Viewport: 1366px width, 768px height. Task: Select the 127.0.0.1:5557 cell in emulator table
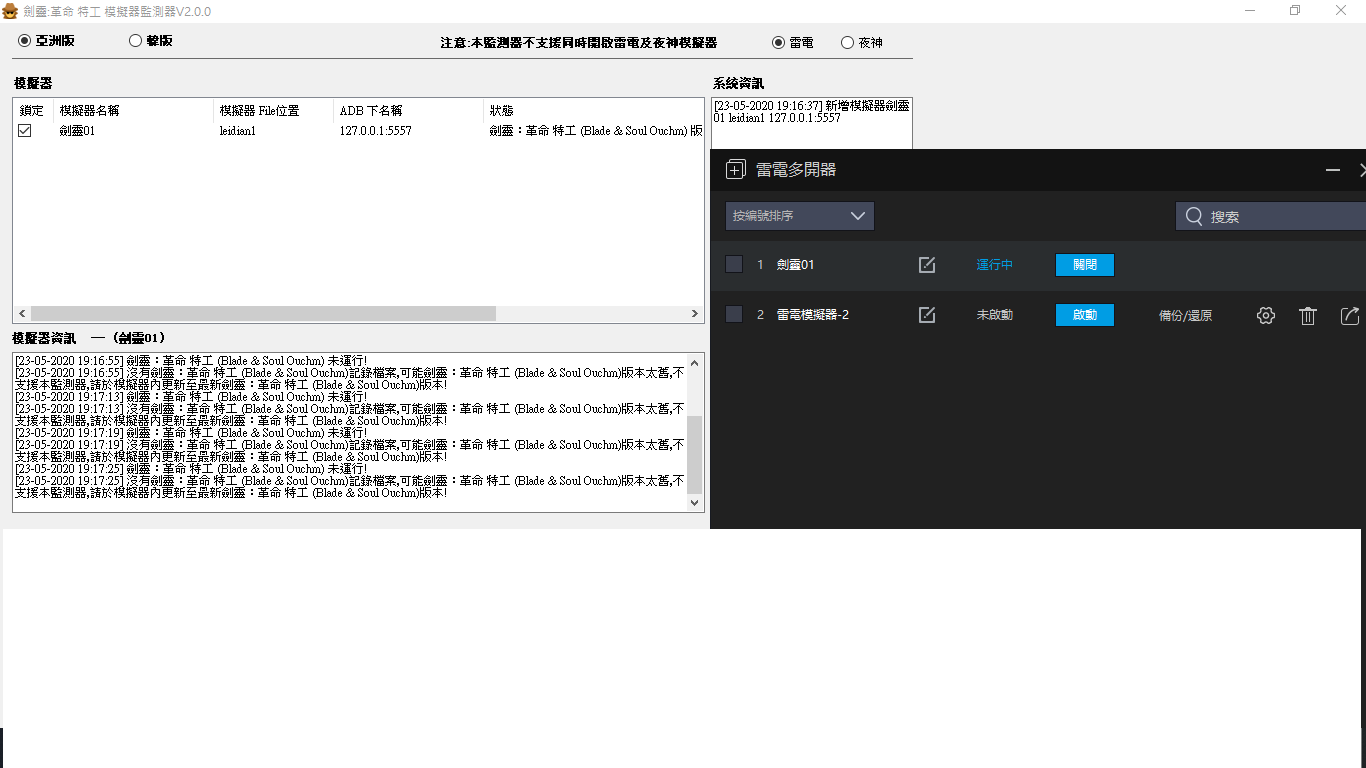point(375,130)
